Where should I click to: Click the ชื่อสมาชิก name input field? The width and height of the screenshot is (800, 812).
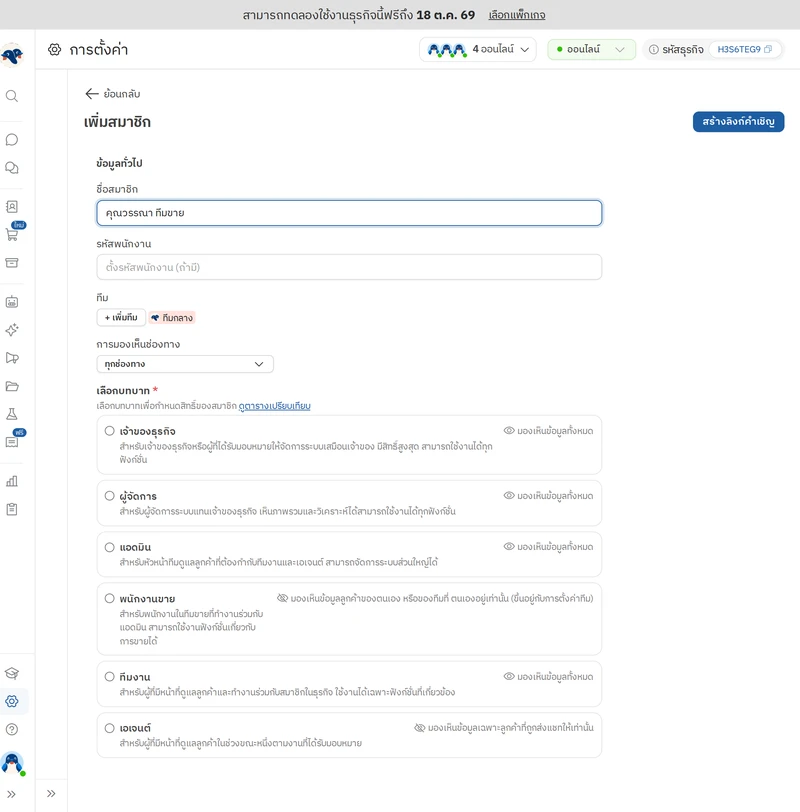(x=349, y=213)
